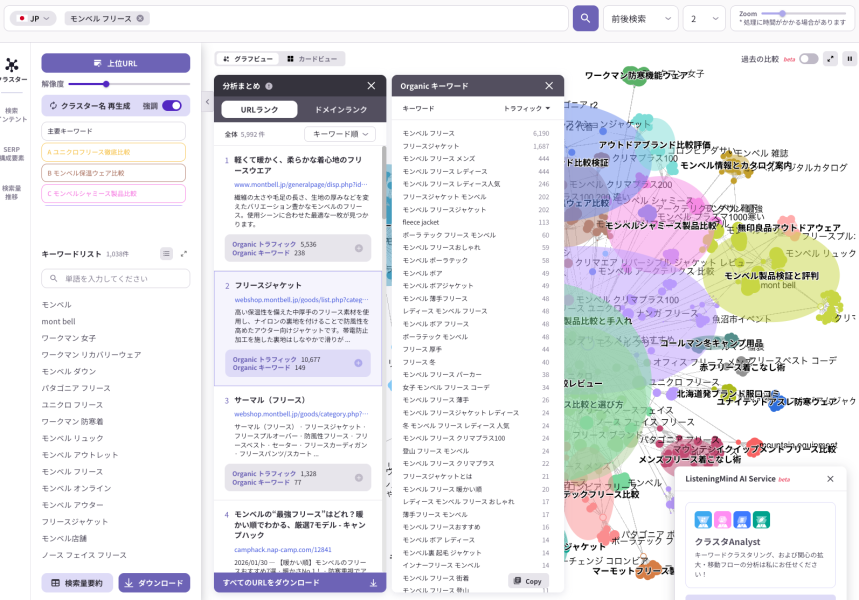Pause the graph animation
Image resolution: width=859 pixels, height=600 pixels.
(850, 59)
